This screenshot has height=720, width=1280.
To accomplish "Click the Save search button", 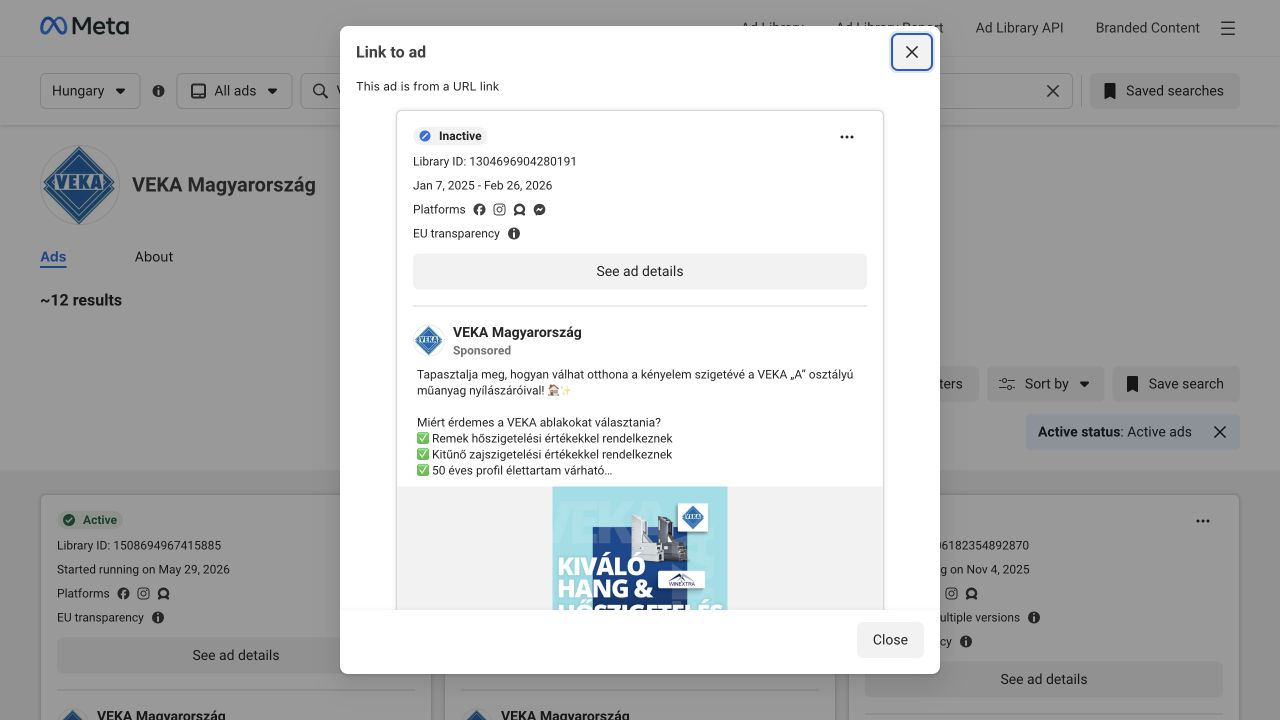I will [x=1176, y=384].
